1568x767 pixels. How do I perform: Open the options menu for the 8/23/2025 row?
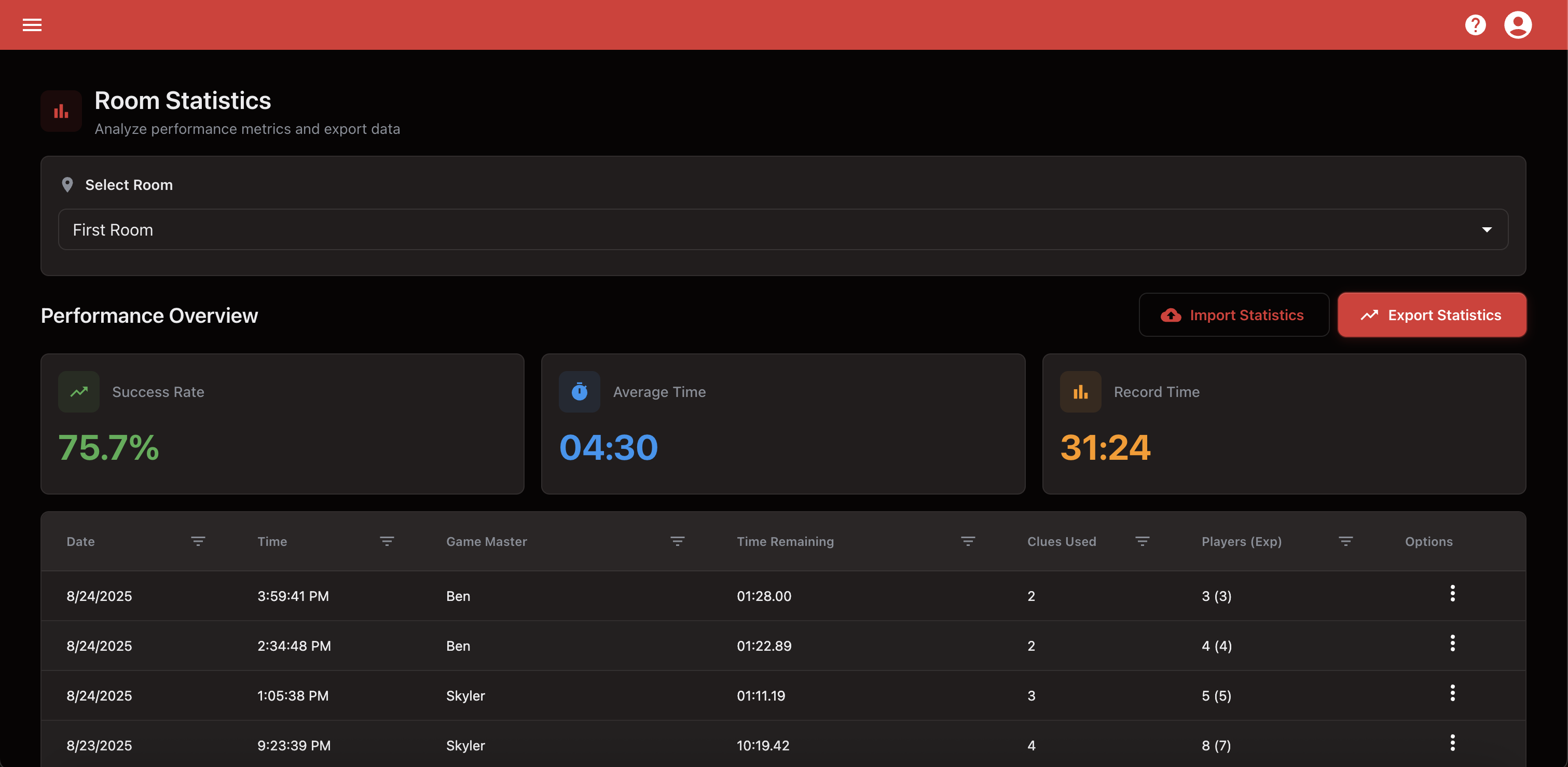[x=1452, y=743]
